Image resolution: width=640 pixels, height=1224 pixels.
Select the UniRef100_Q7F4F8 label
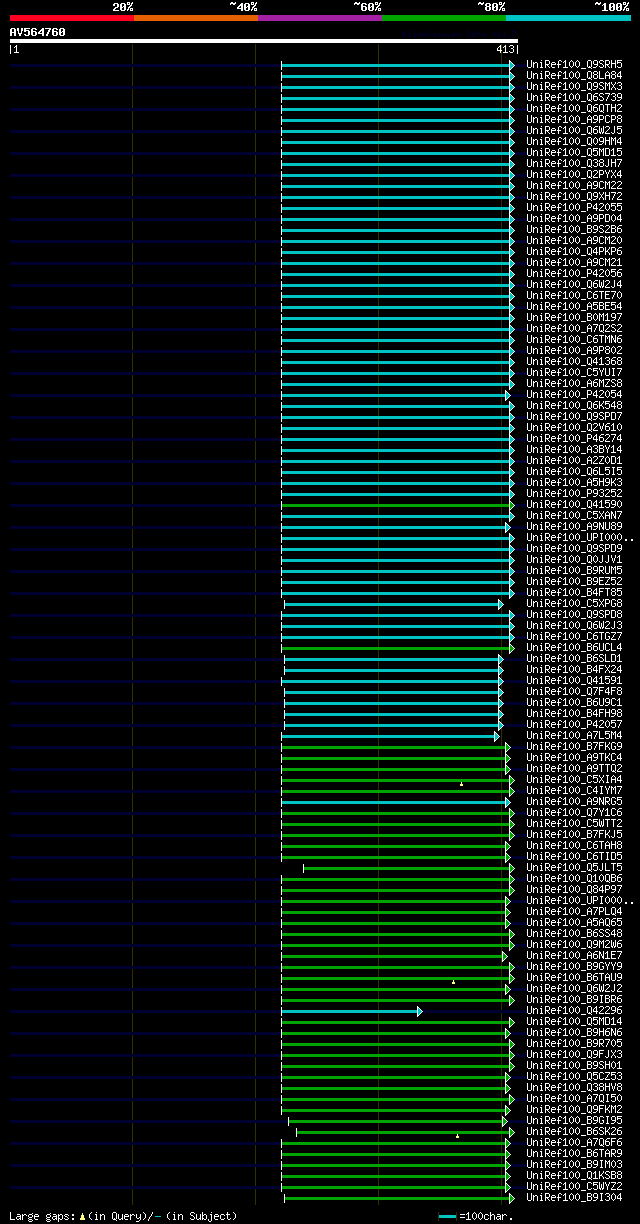574,691
